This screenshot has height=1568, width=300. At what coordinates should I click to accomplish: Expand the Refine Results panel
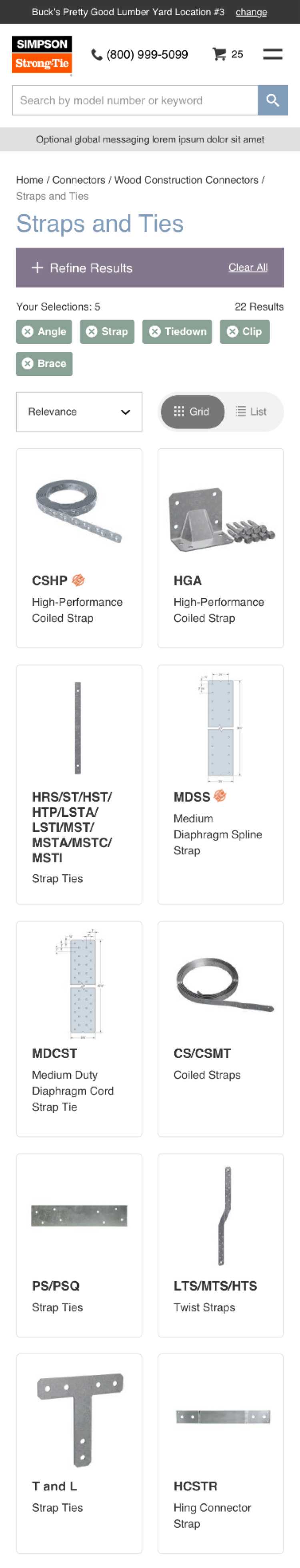click(82, 268)
